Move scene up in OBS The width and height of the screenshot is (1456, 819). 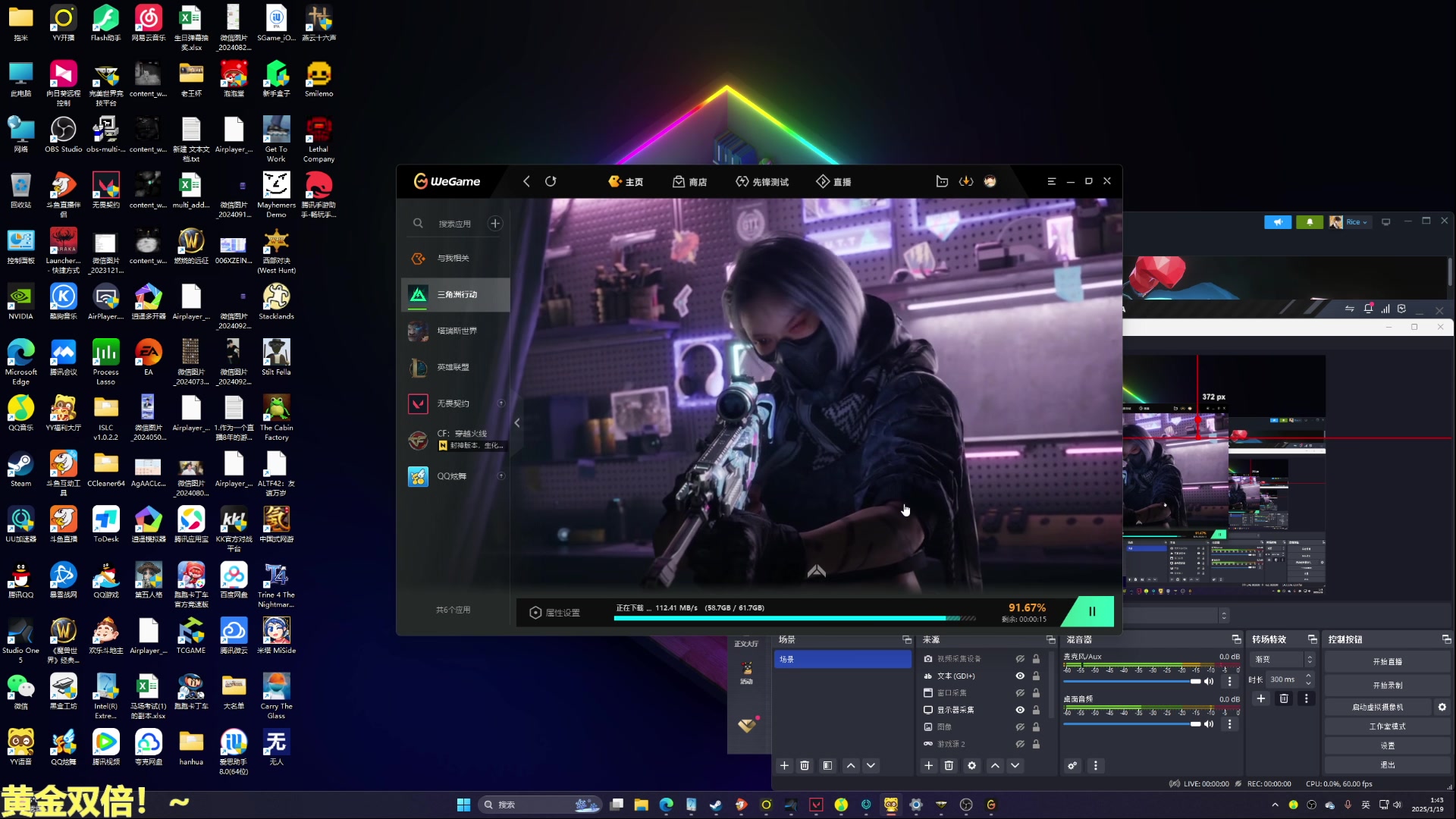pyautogui.click(x=851, y=766)
